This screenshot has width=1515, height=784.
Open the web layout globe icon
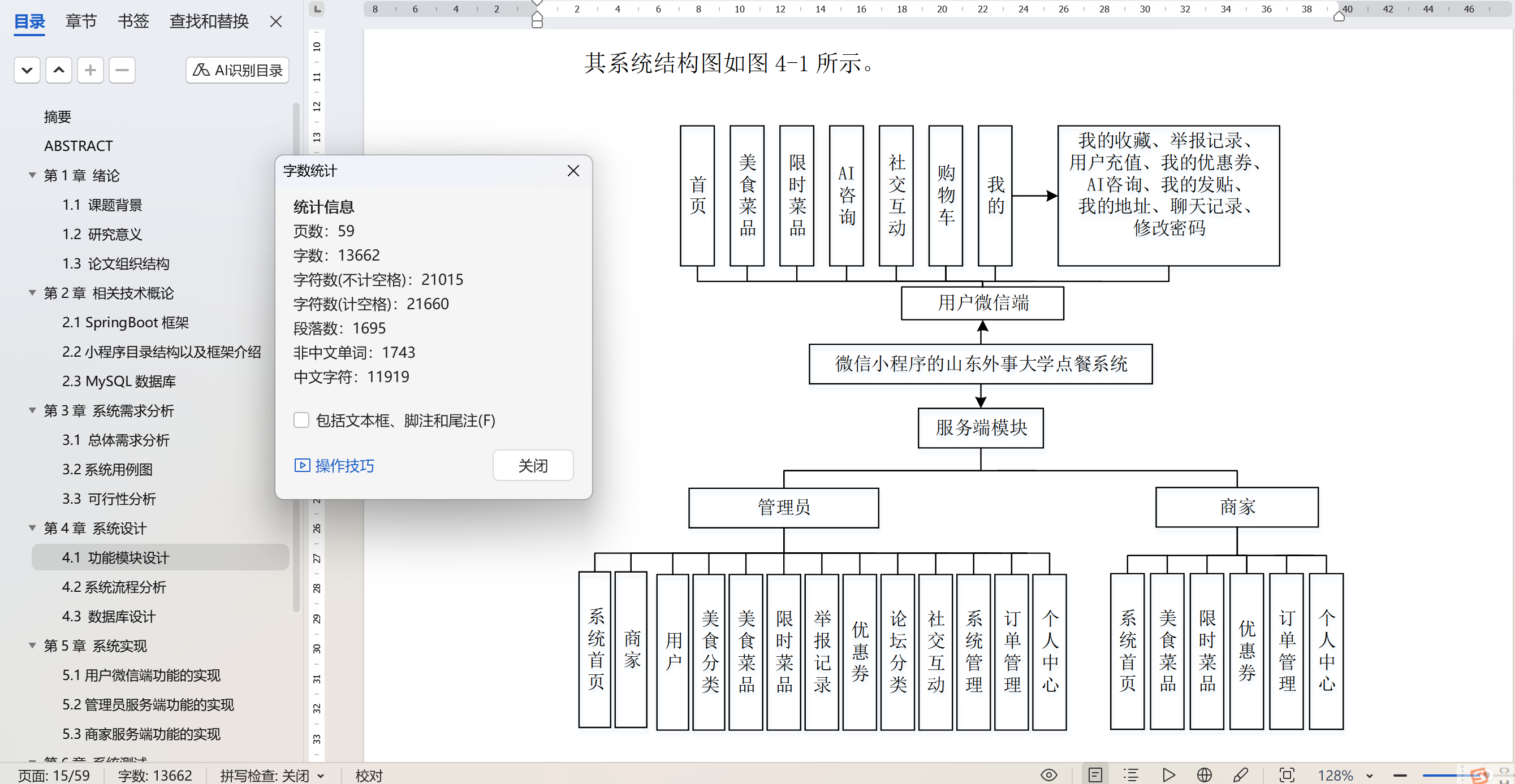point(1204,774)
